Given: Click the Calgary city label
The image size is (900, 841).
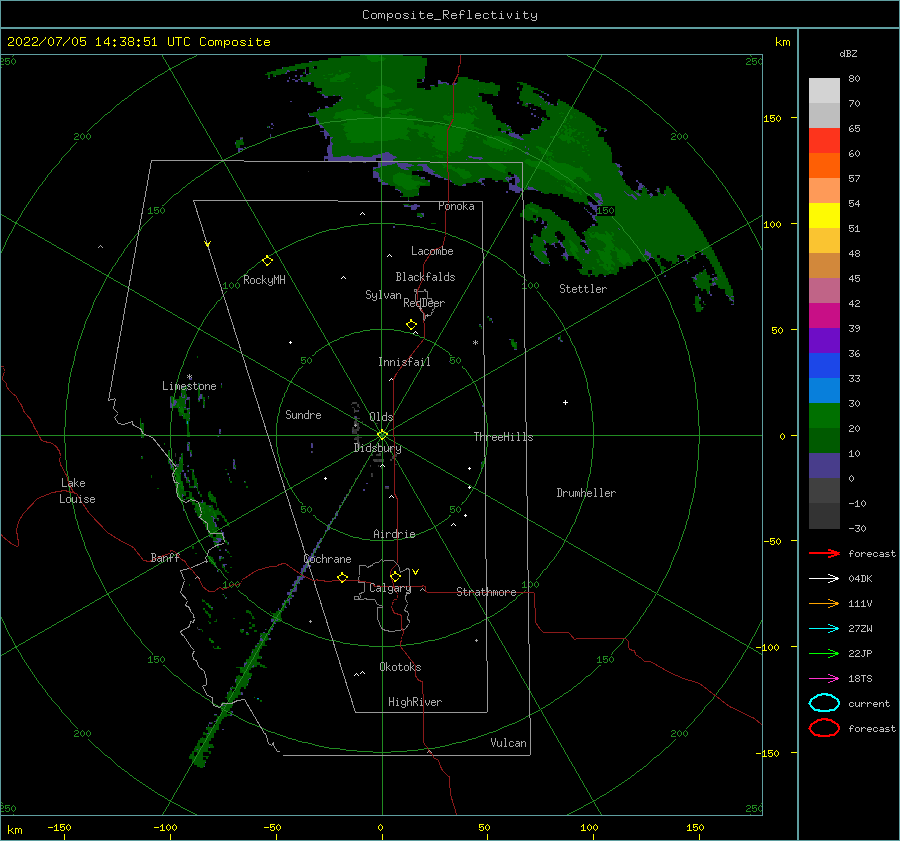Looking at the screenshot, I should [390, 588].
